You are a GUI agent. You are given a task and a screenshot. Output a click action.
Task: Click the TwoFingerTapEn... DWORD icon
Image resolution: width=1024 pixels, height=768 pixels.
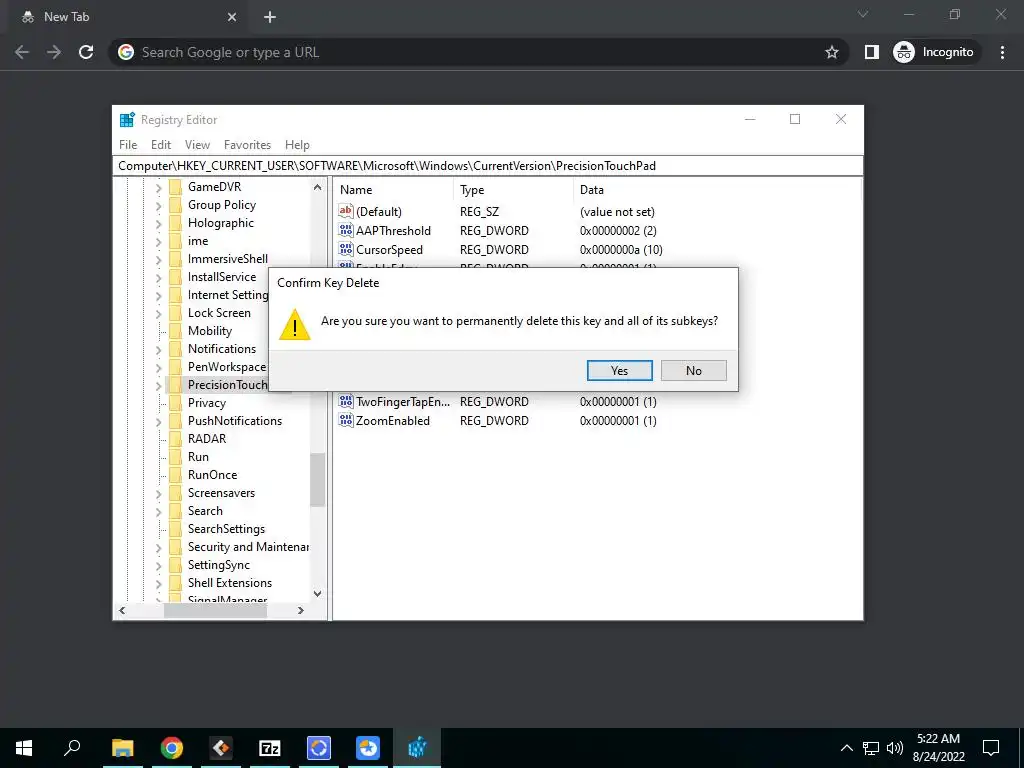(345, 401)
